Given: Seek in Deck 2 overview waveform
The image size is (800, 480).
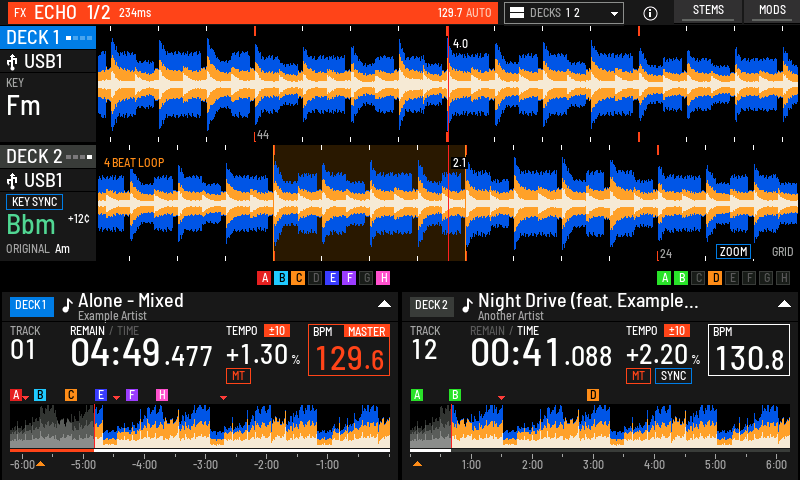Looking at the screenshot, I should [600, 426].
